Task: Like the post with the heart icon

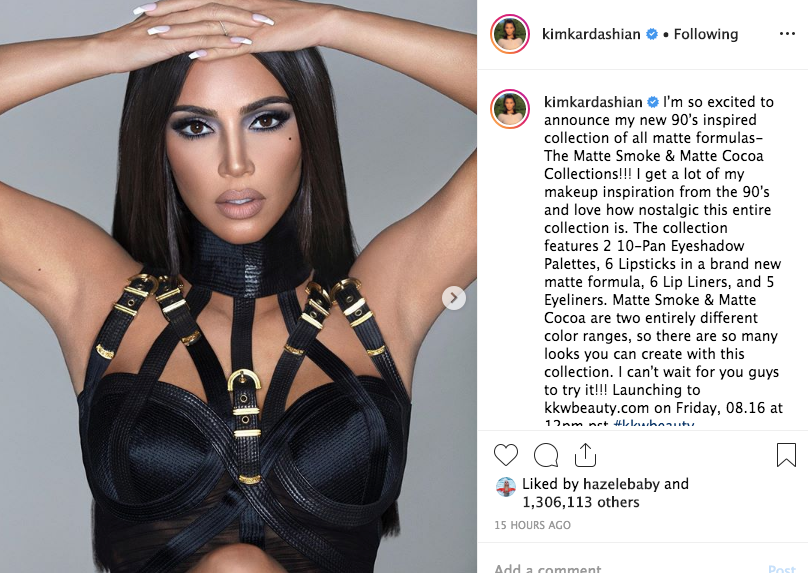Action: (x=506, y=455)
